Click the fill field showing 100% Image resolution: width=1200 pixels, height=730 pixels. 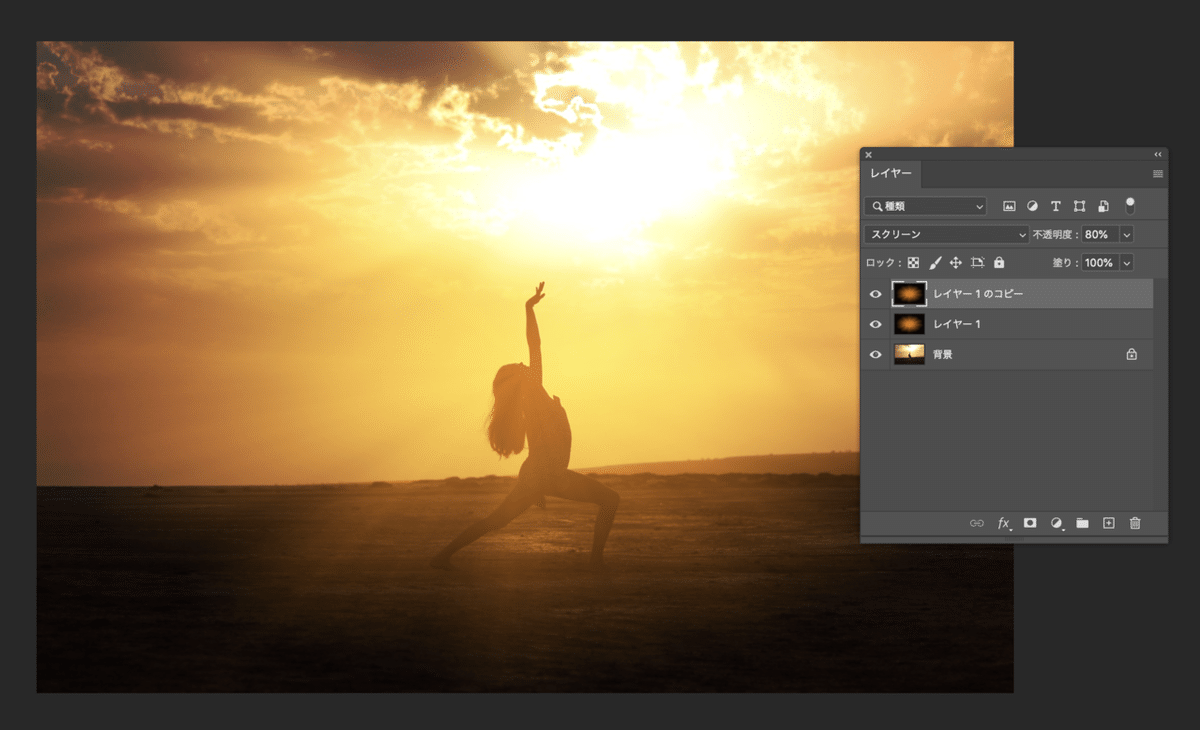[x=1100, y=262]
